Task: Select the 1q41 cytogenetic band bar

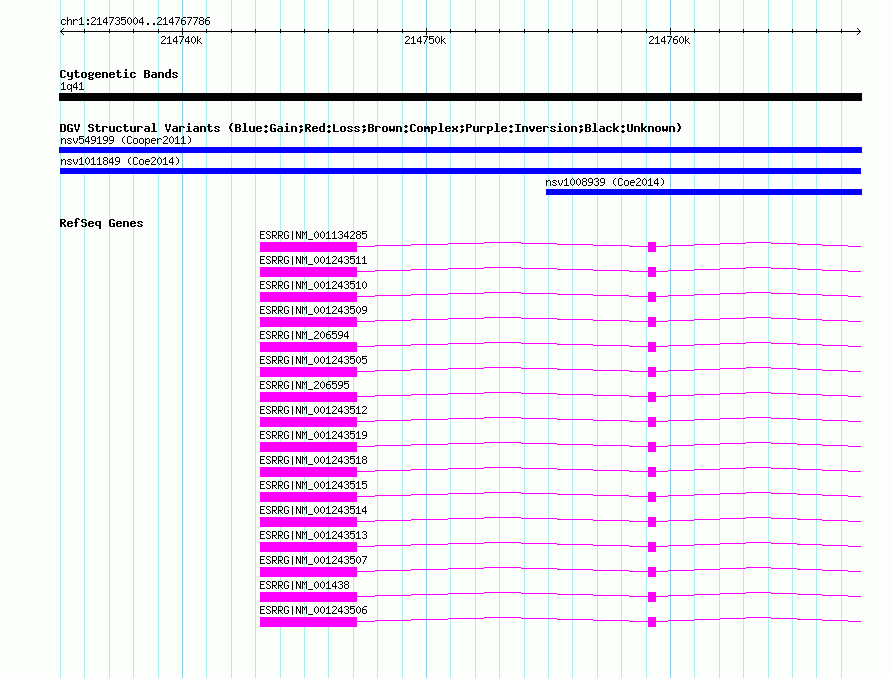Action: (460, 97)
